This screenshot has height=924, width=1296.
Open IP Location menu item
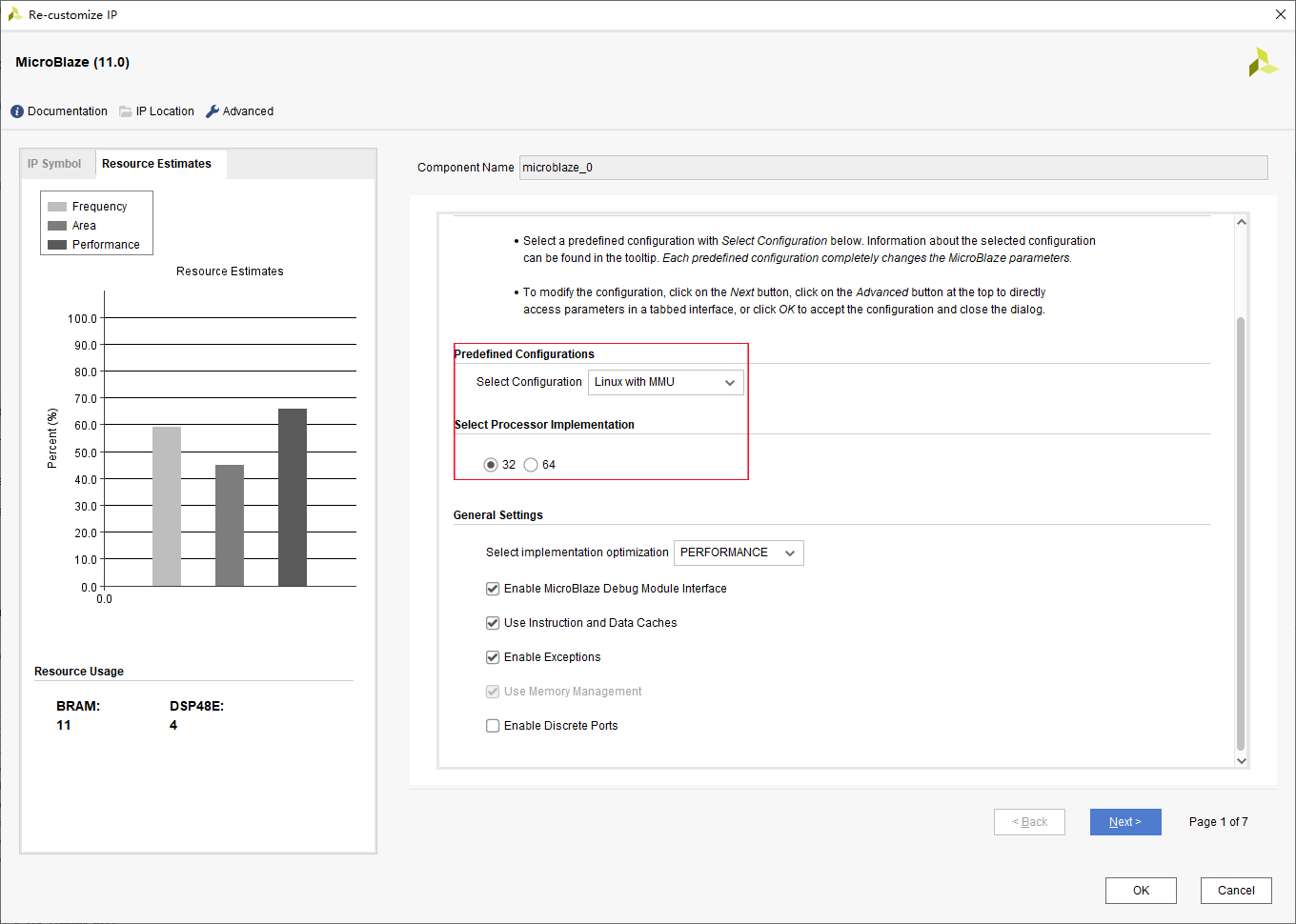[165, 111]
